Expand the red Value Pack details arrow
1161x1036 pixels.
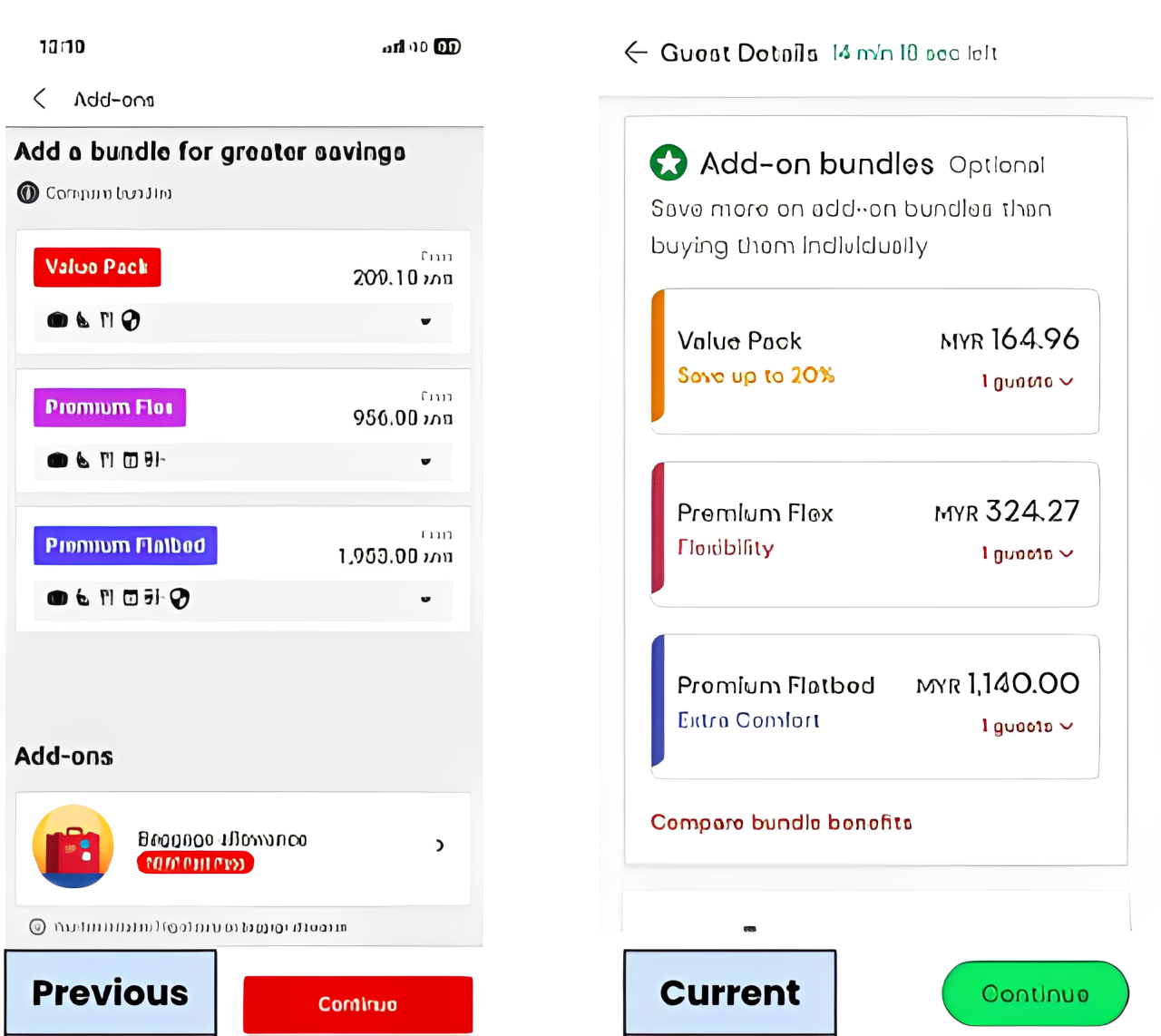click(x=425, y=321)
